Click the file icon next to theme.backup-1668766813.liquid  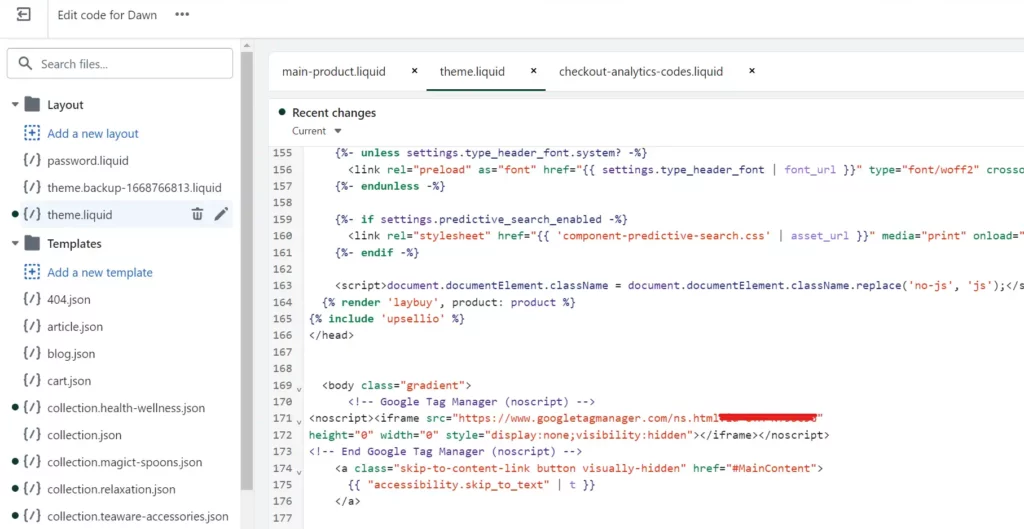32,187
